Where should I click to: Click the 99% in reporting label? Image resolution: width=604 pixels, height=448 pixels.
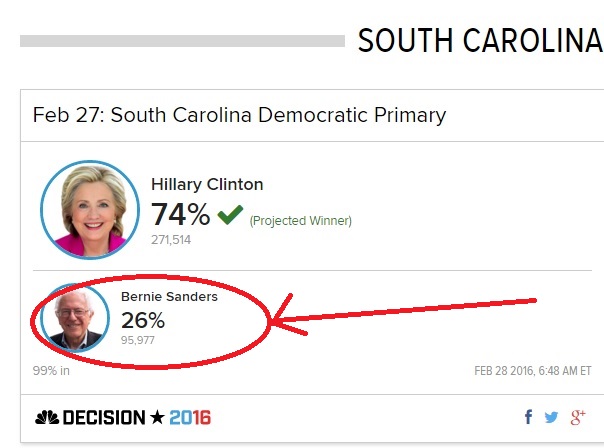click(51, 371)
